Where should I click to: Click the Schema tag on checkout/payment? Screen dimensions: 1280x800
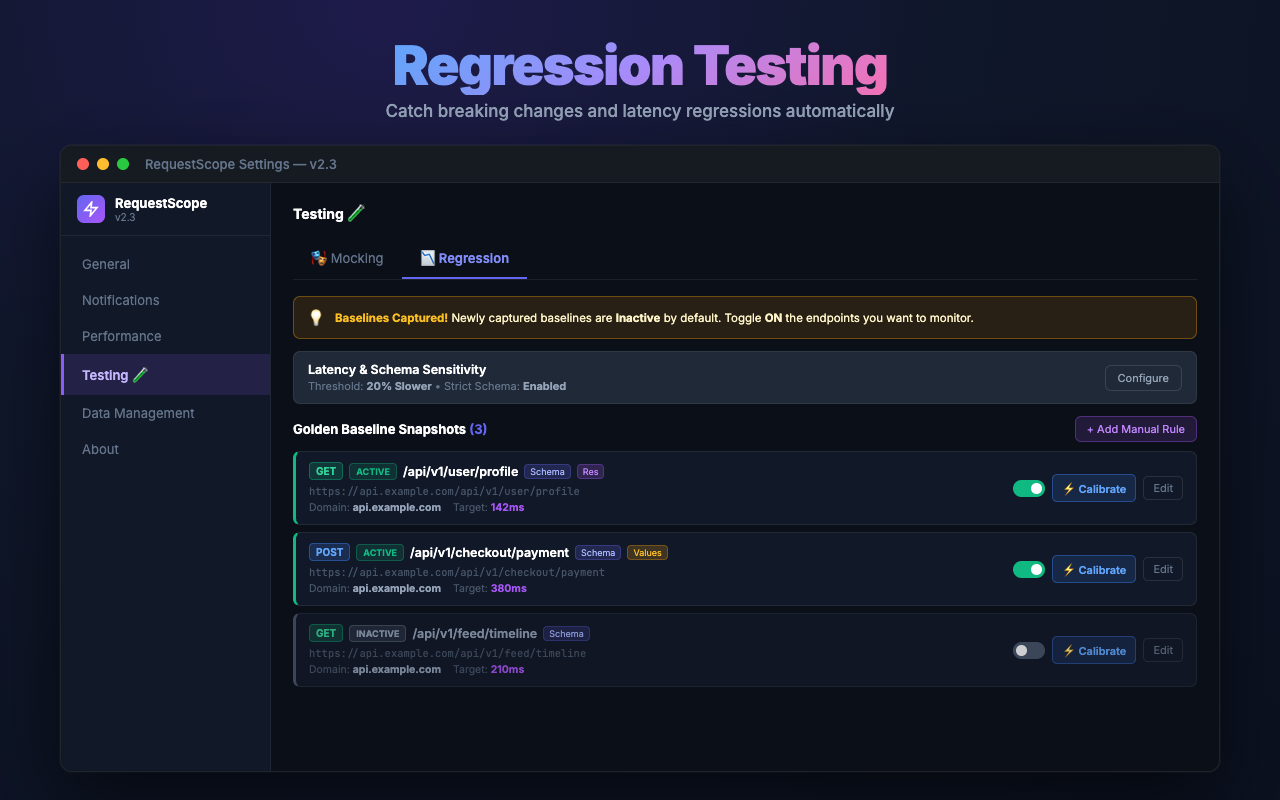click(x=598, y=553)
